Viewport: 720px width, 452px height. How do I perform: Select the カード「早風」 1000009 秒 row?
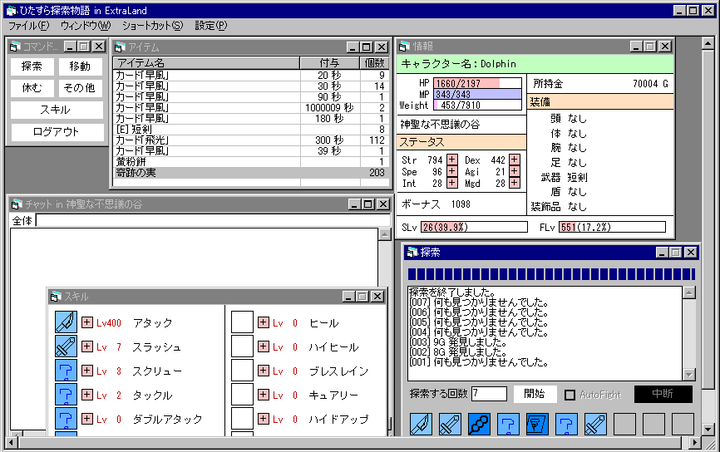[x=251, y=107]
